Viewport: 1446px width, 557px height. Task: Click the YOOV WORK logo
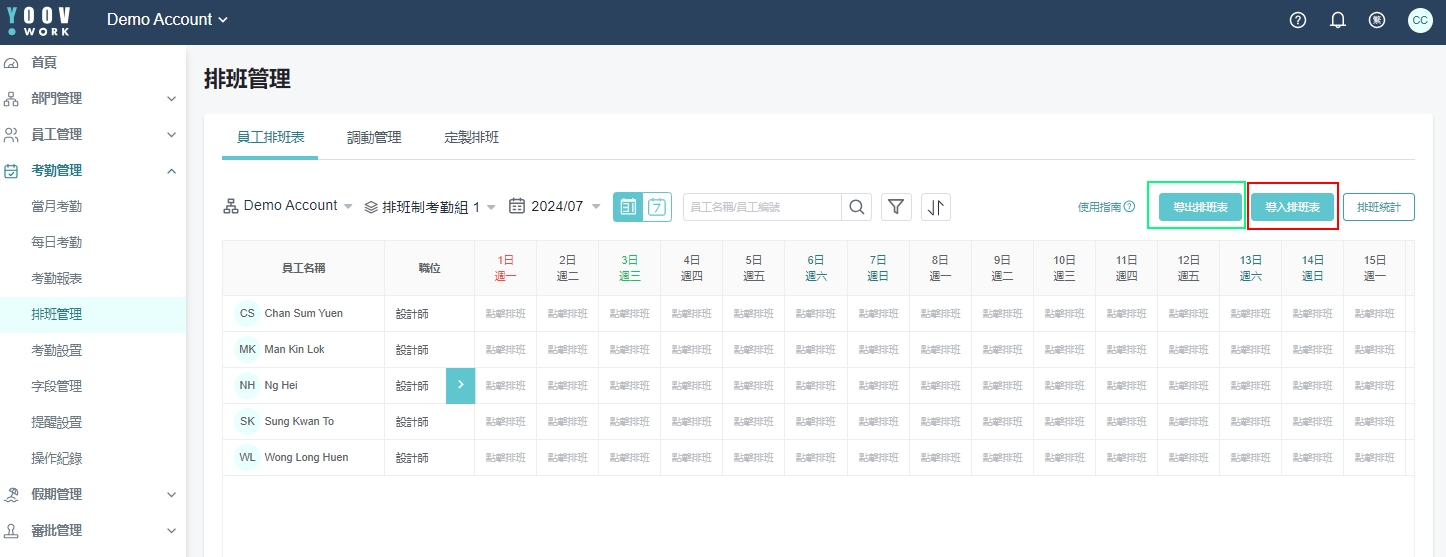coord(39,20)
